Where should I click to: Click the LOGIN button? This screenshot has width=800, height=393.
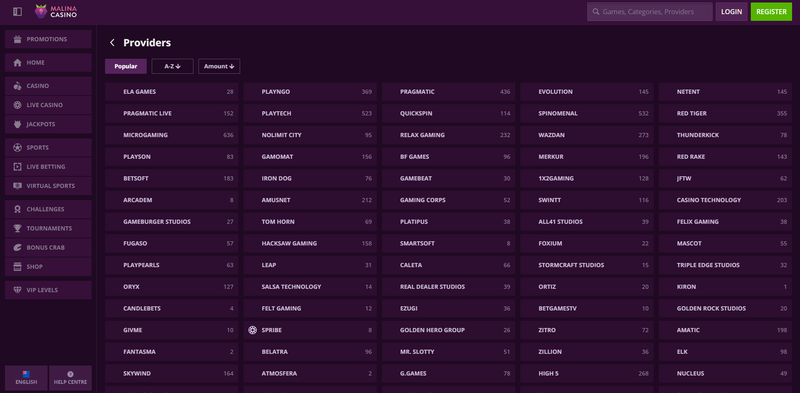732,11
